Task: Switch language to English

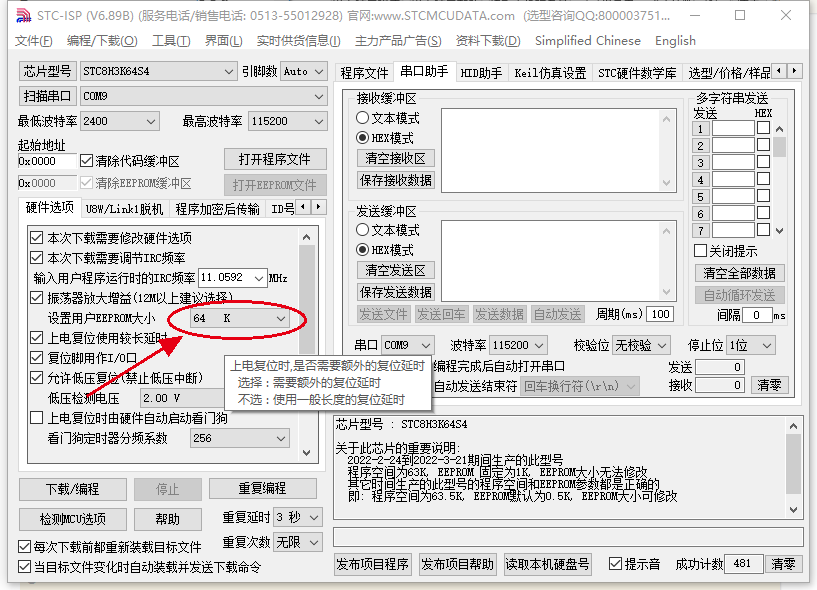Action: 675,41
